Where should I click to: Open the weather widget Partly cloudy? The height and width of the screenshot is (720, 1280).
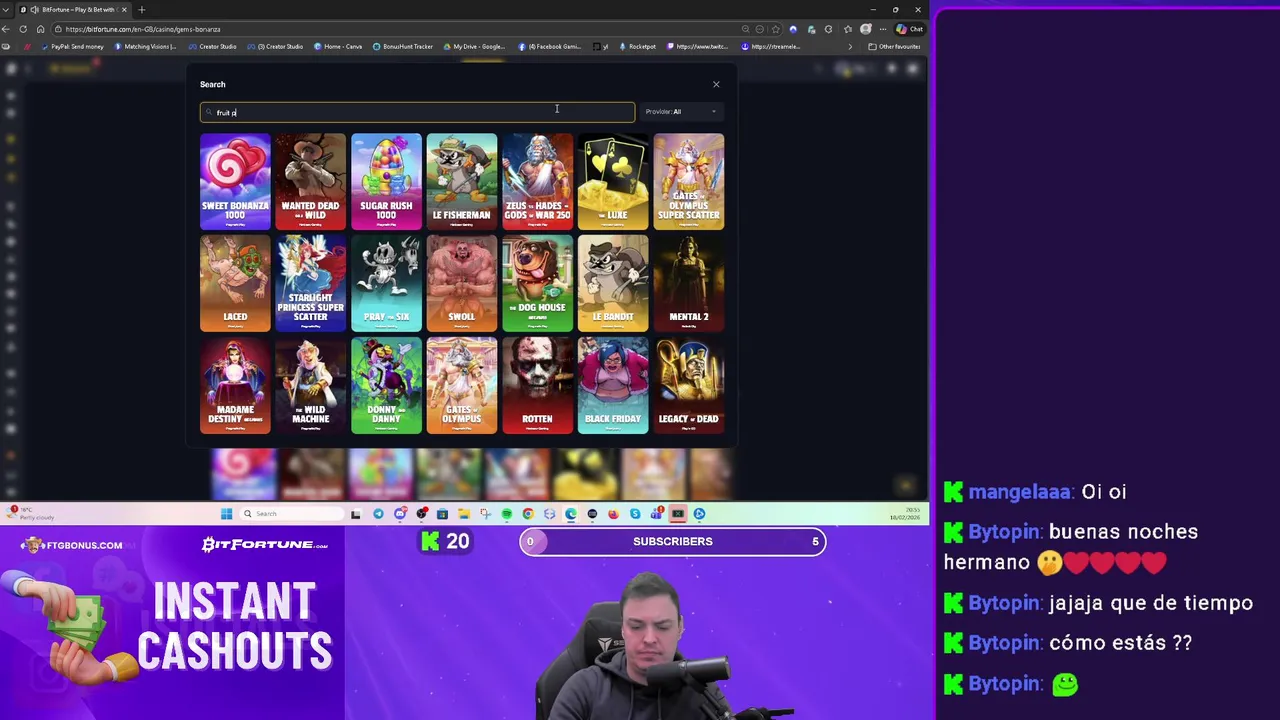click(30, 513)
